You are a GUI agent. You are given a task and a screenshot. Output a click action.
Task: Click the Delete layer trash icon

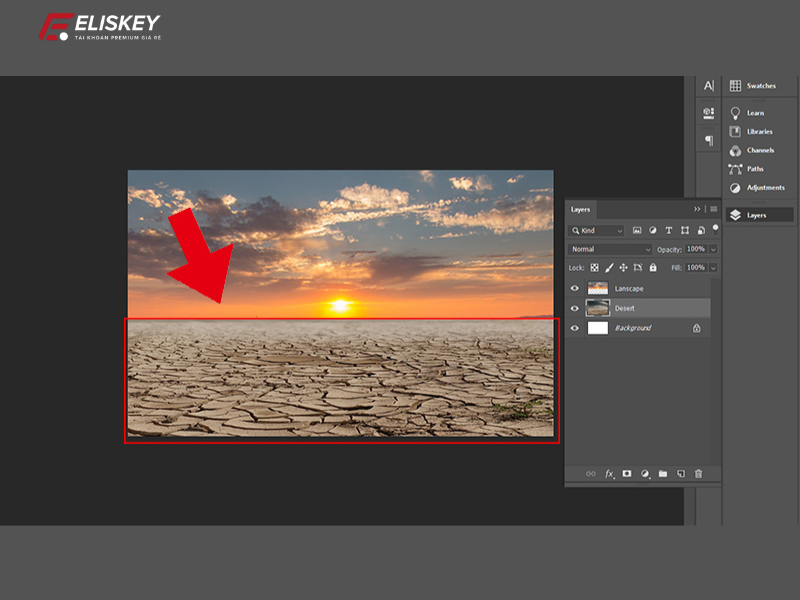[699, 473]
